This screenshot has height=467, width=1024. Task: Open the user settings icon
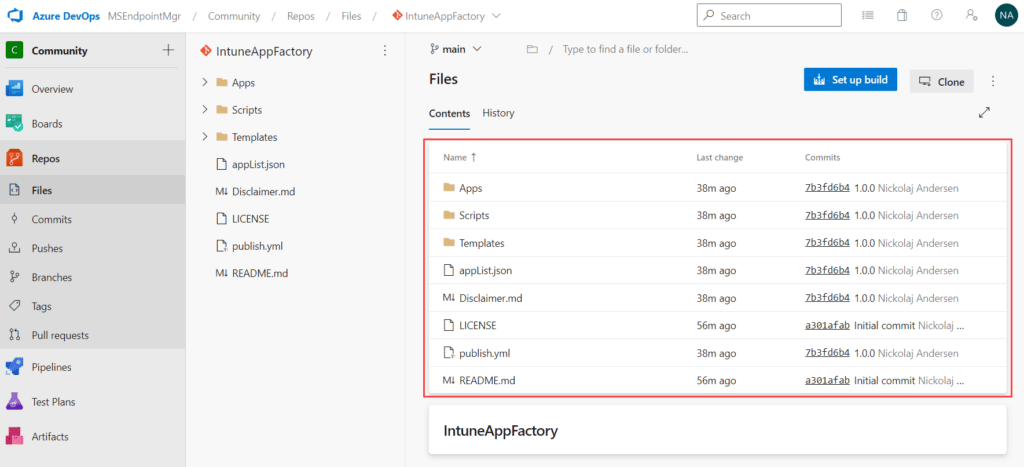(x=971, y=16)
